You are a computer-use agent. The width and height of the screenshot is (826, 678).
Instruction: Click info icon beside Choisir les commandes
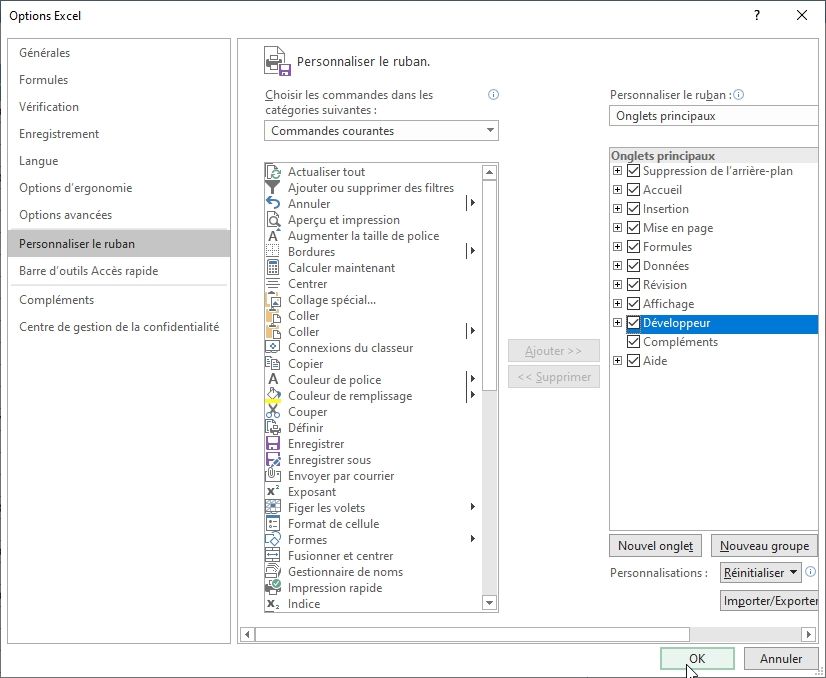493,95
